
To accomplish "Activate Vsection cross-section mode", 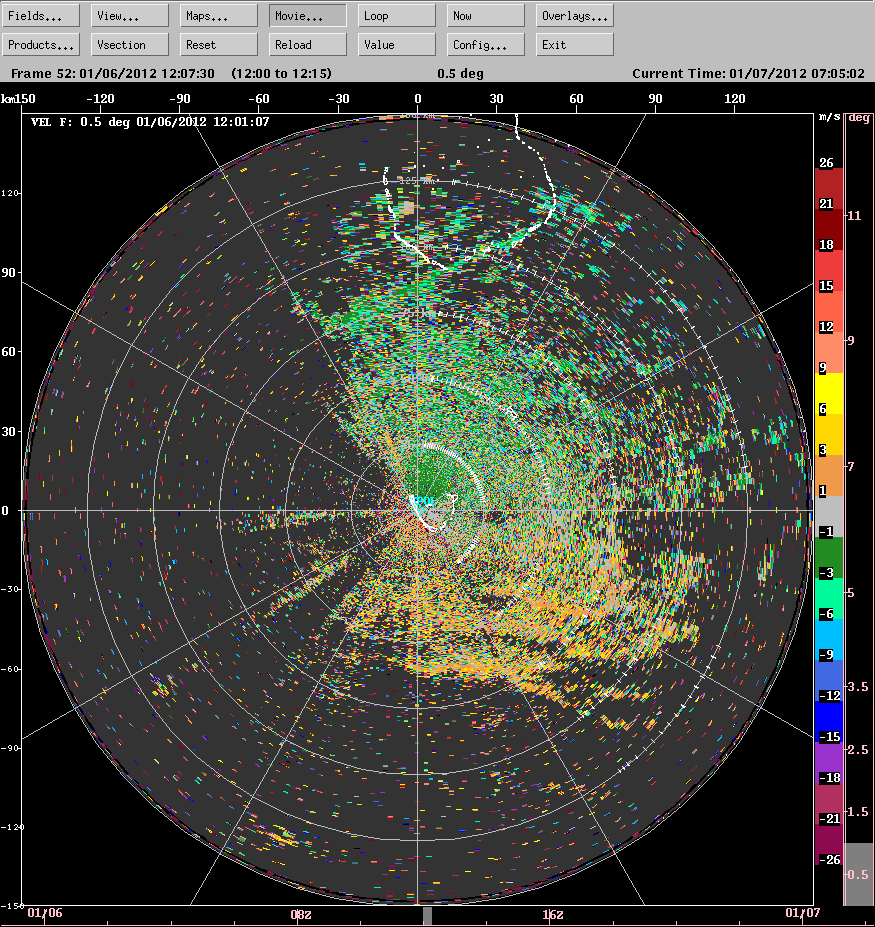I will (x=128, y=44).
